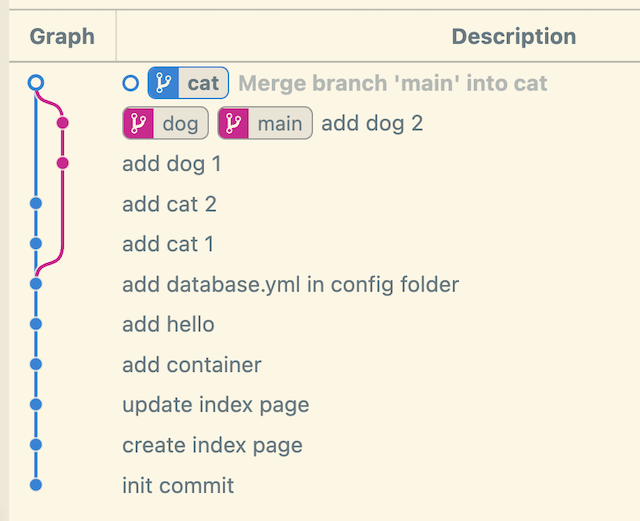The height and width of the screenshot is (521, 640).
Task: Click the magenta graph node for add dog 2
Action: pyautogui.click(x=63, y=123)
